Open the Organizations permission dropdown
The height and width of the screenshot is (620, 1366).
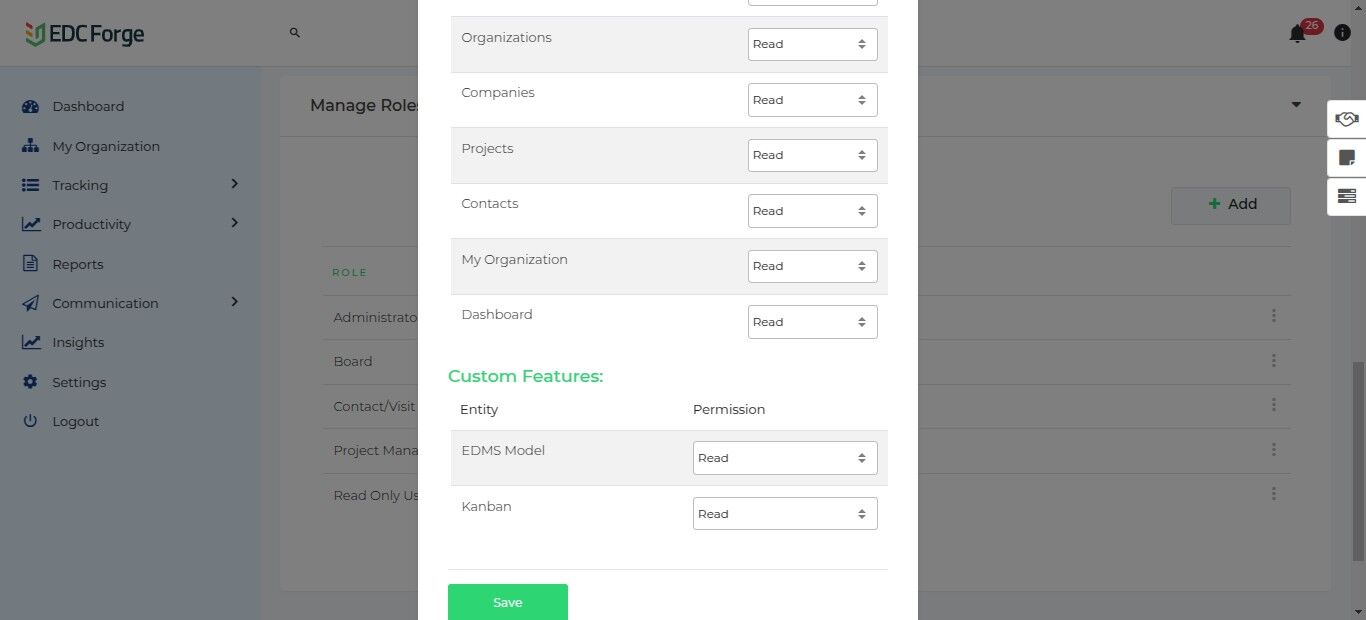(x=812, y=44)
